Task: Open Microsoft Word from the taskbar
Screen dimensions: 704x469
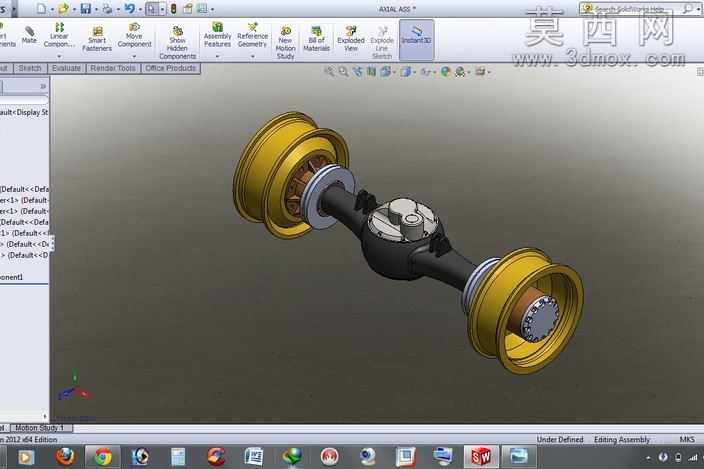Action: coord(254,457)
